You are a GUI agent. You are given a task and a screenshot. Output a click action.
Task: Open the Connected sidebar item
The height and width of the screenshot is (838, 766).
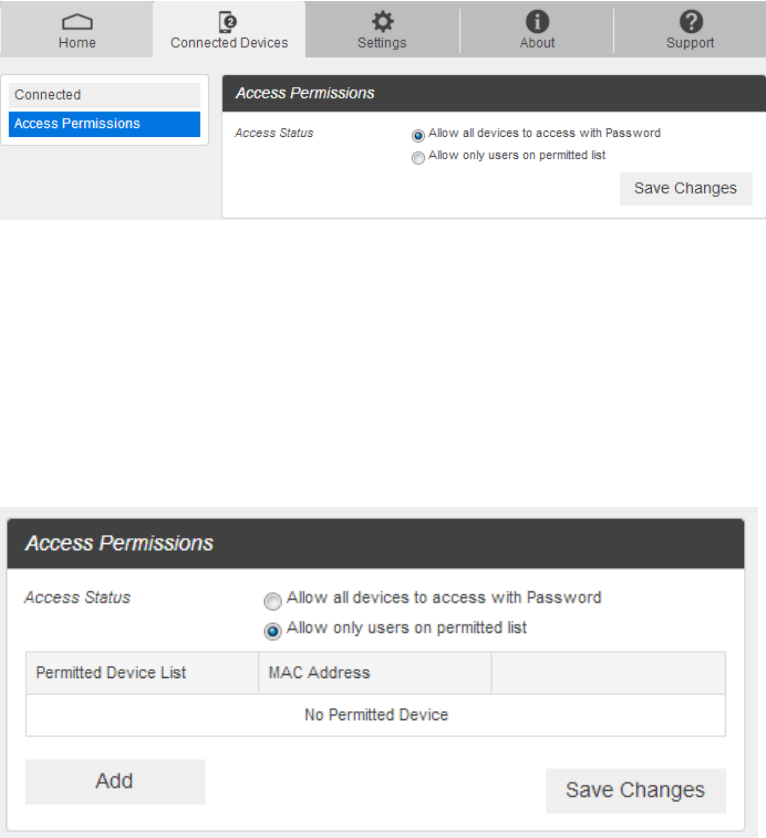[104, 95]
